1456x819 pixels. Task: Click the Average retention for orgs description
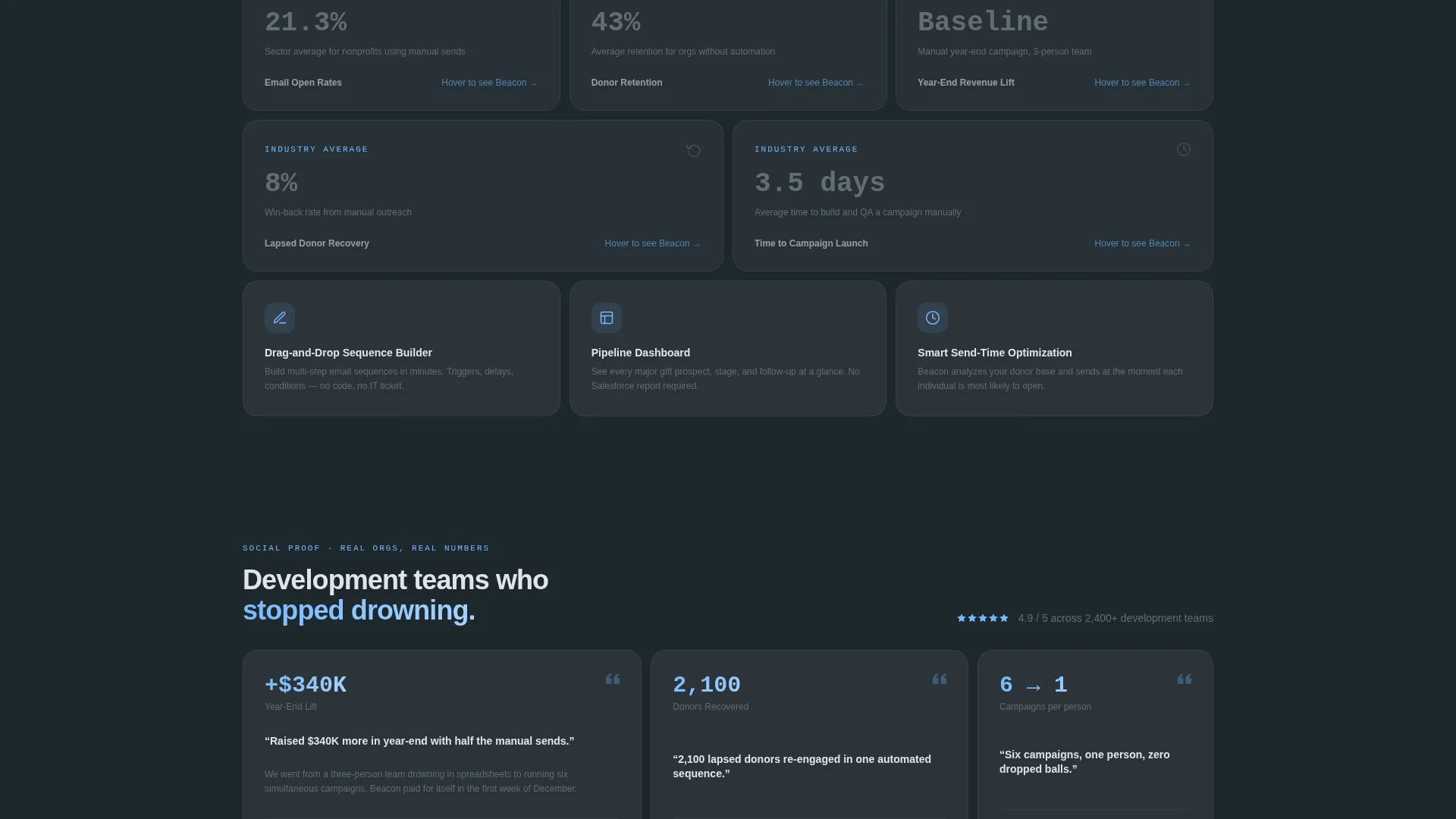tap(683, 52)
